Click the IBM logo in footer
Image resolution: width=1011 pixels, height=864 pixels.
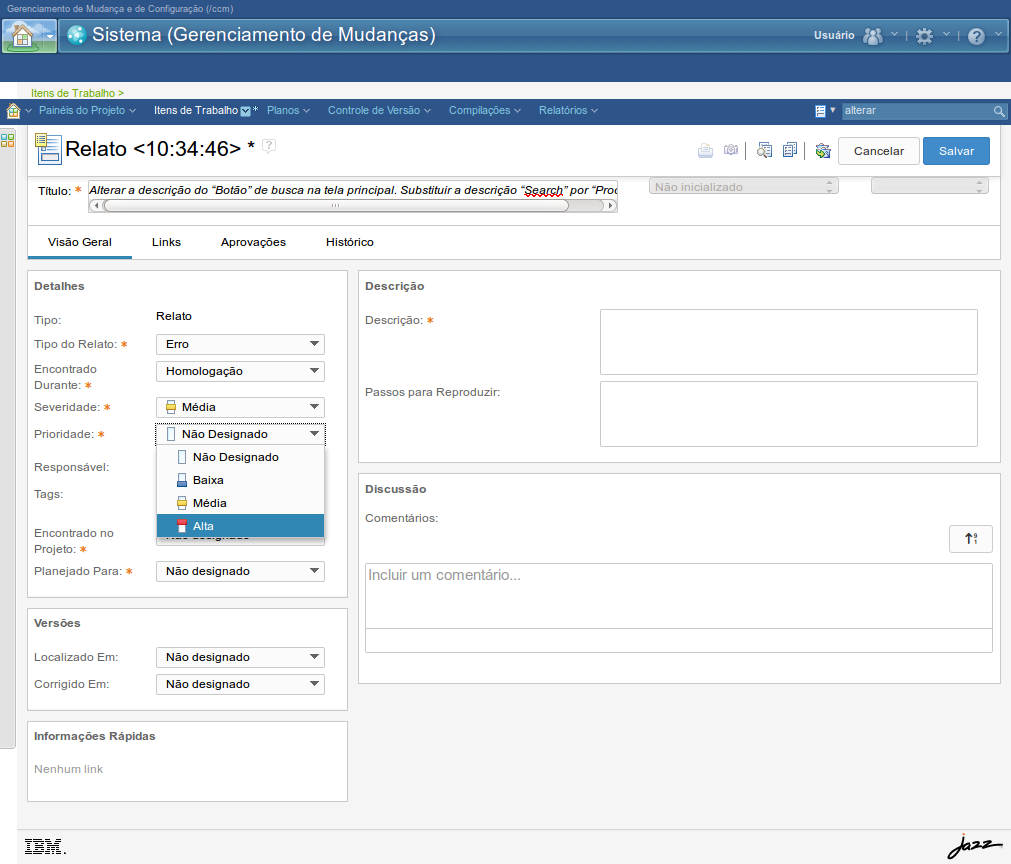tap(45, 847)
